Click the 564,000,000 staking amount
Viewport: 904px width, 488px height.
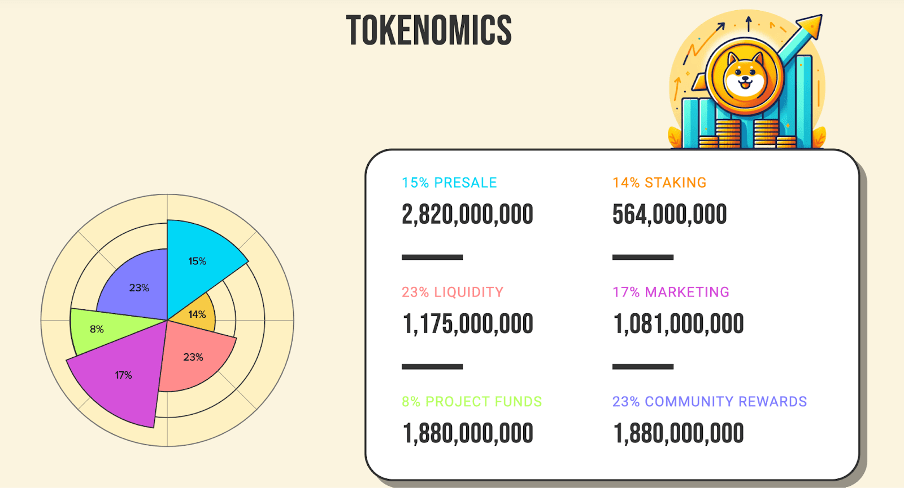pyautogui.click(x=669, y=214)
